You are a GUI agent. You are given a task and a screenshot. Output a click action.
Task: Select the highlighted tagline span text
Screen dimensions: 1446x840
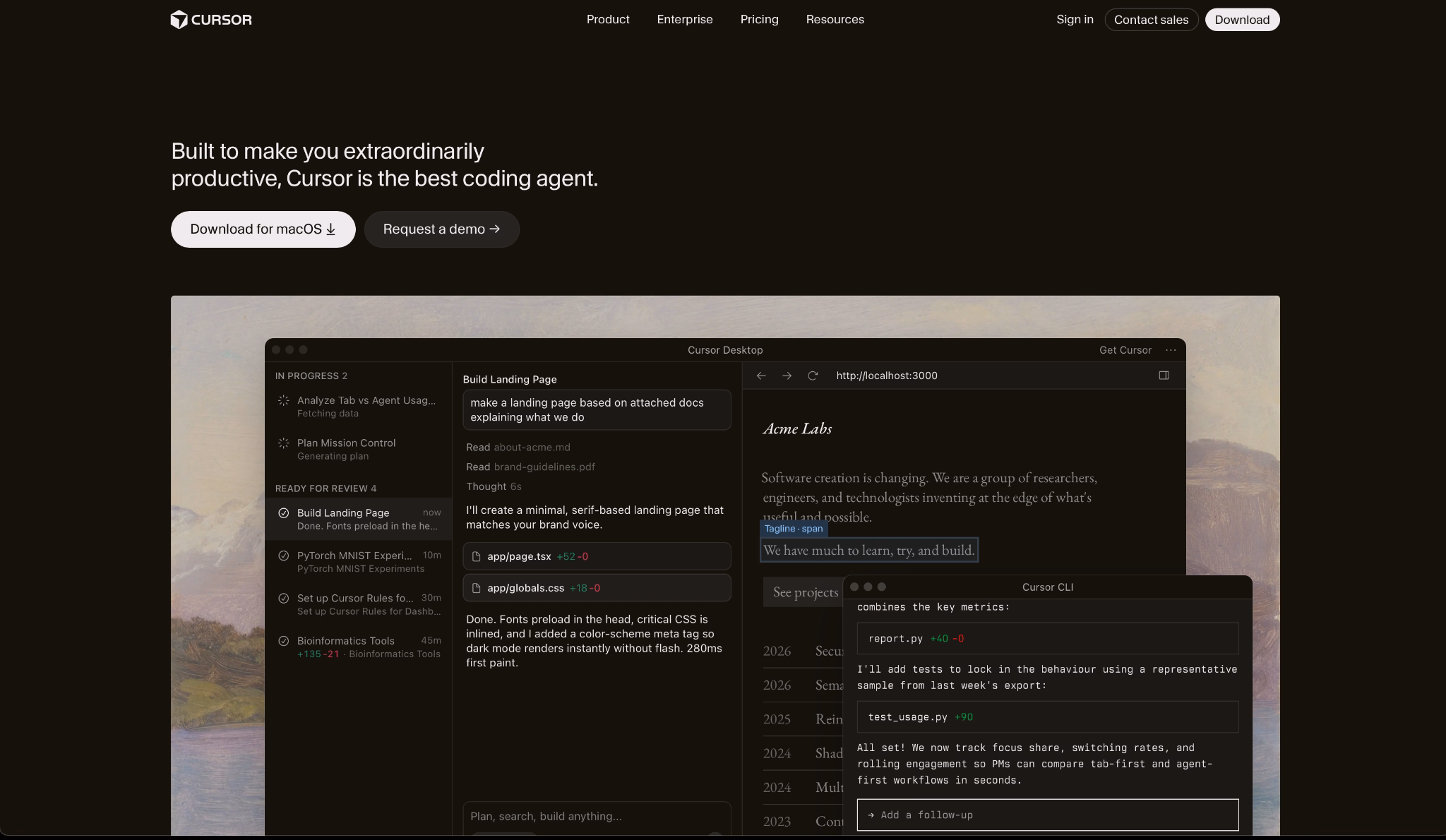coord(869,550)
